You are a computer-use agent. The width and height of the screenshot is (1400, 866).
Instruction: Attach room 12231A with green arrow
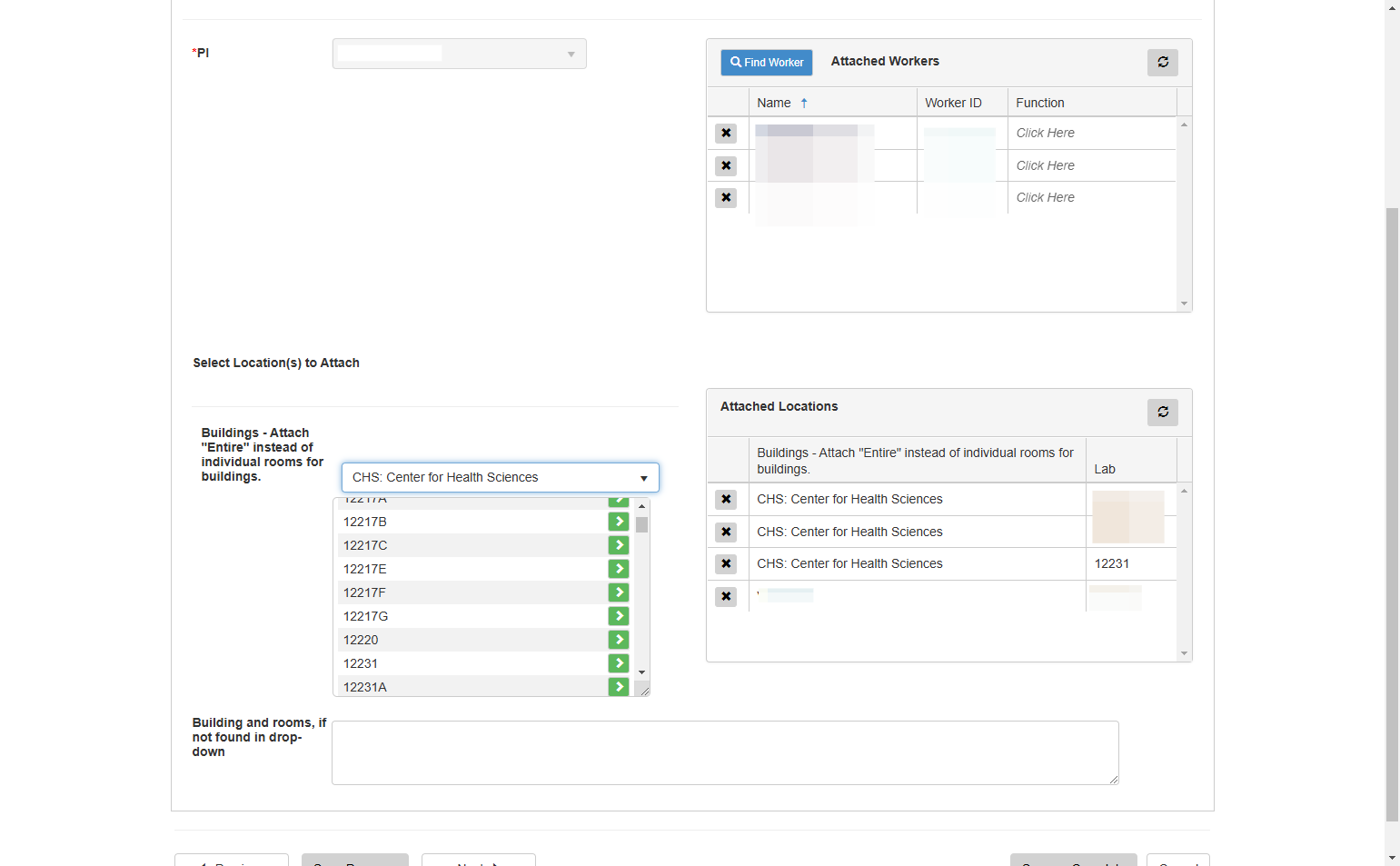619,687
